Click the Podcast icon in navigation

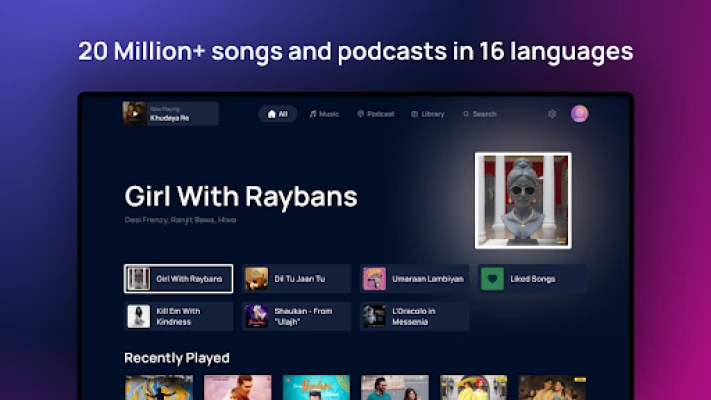coord(360,114)
